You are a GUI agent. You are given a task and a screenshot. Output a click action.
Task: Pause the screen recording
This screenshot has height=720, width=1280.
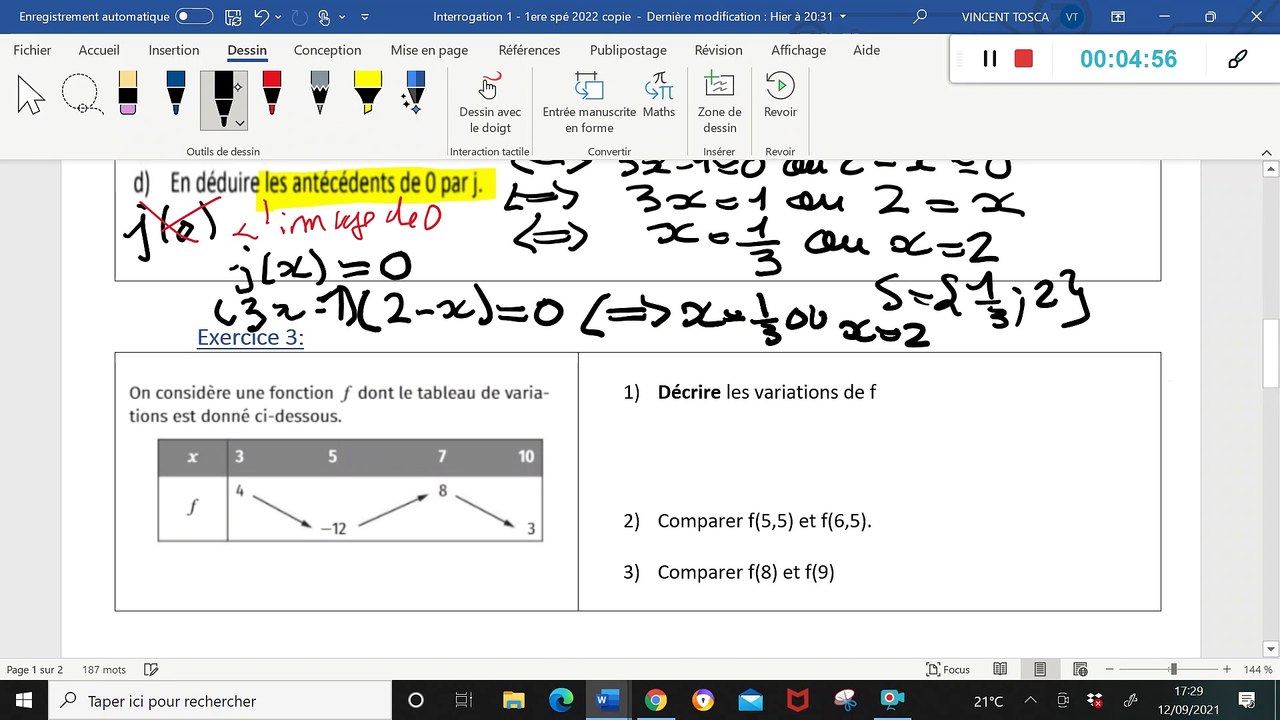point(990,59)
